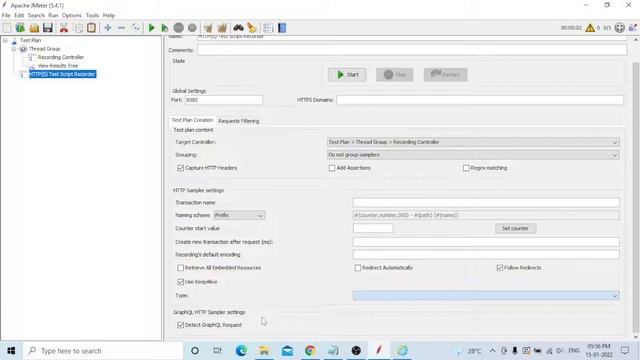640x360 pixels.
Task: Click the Copy icon in toolbar
Action: tap(78, 28)
